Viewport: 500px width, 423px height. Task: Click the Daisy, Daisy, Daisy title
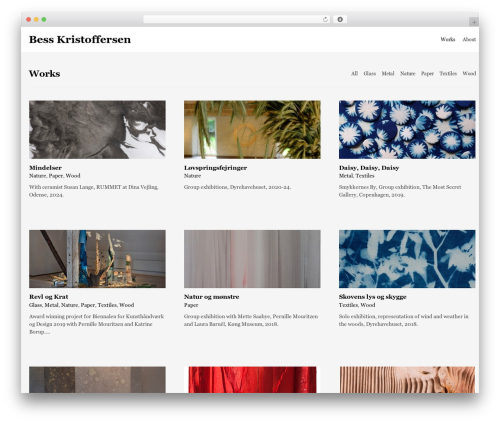(x=369, y=168)
